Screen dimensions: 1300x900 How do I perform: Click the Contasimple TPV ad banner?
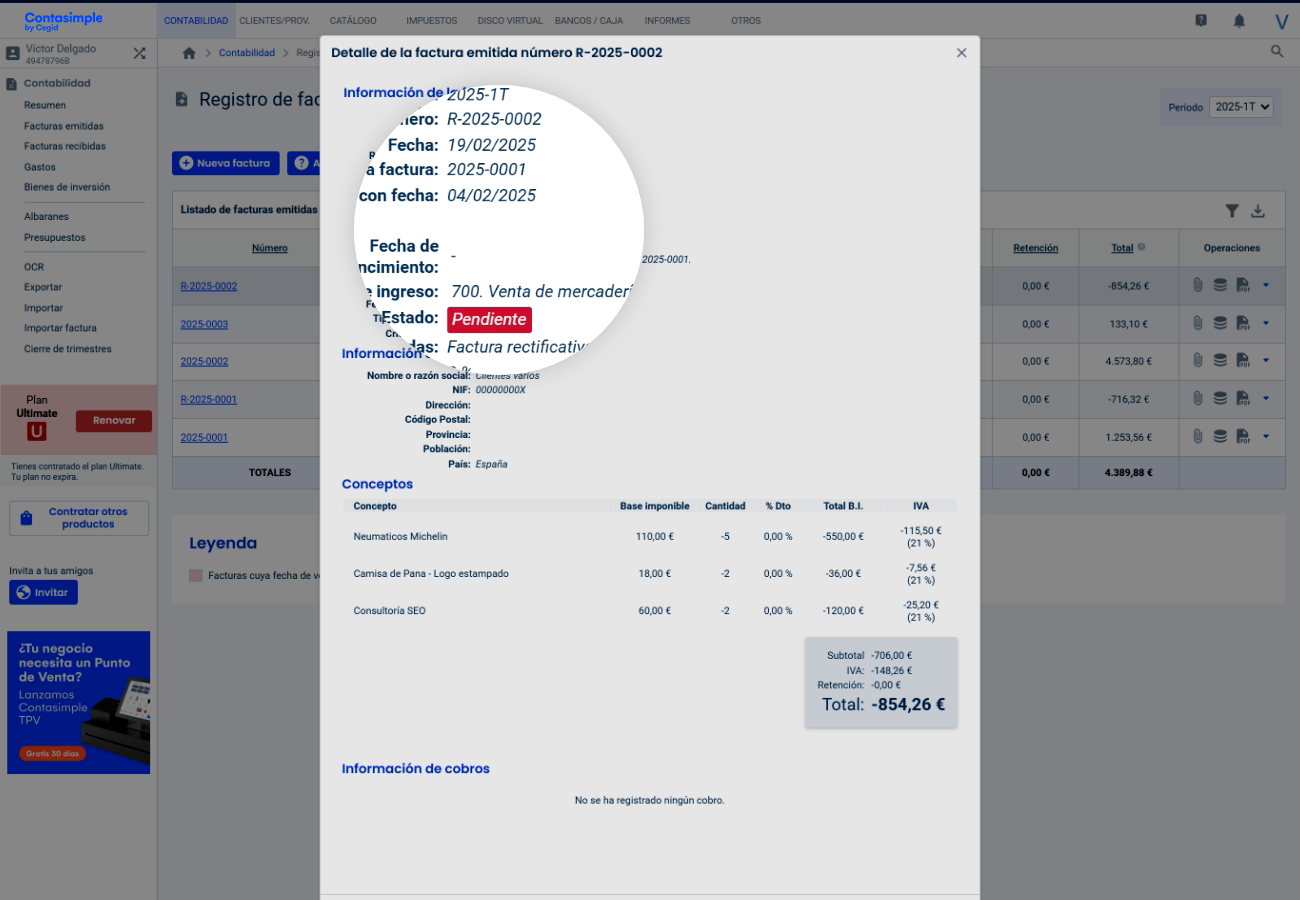tap(79, 702)
